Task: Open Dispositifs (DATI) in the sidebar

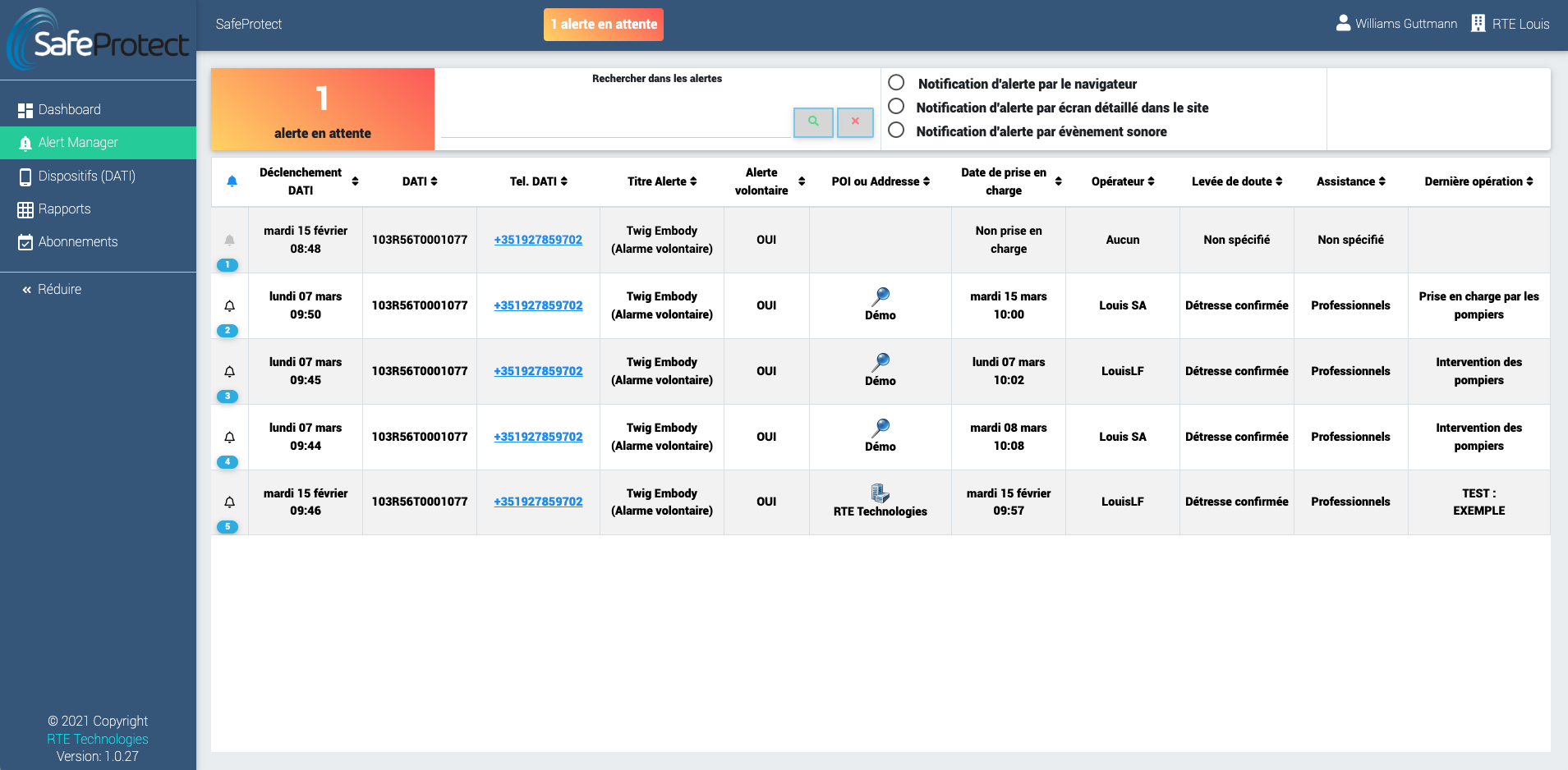Action: click(98, 176)
